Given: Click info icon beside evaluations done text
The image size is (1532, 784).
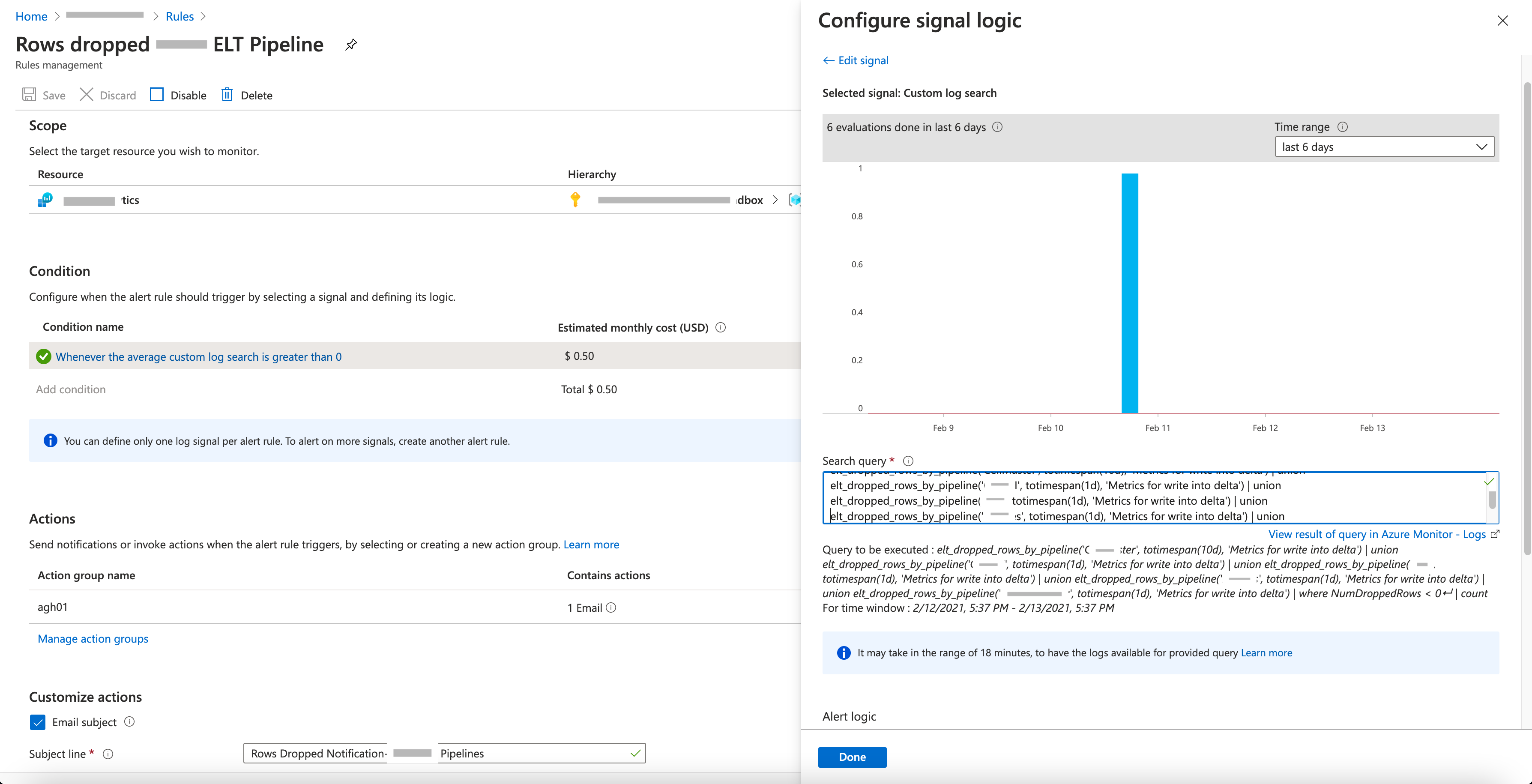Looking at the screenshot, I should click(x=997, y=127).
